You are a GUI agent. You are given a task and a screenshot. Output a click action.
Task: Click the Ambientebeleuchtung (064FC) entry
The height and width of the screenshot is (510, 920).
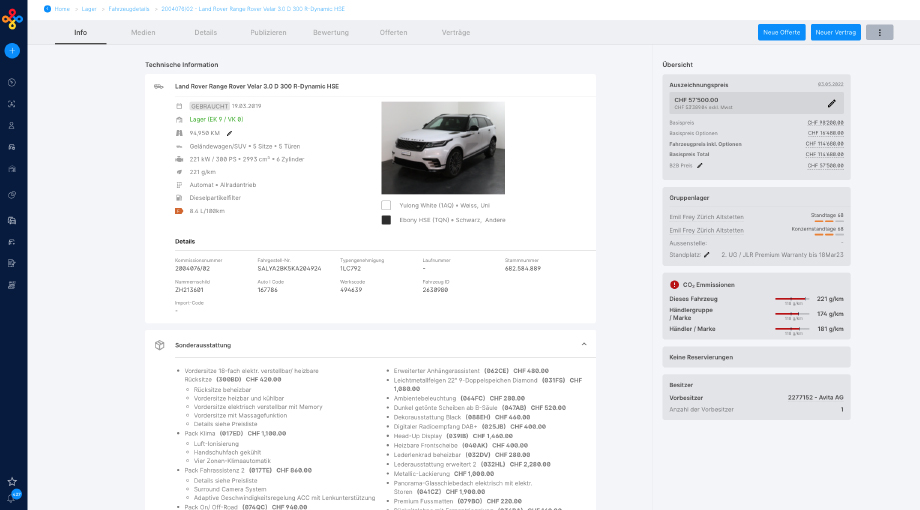[x=459, y=398]
